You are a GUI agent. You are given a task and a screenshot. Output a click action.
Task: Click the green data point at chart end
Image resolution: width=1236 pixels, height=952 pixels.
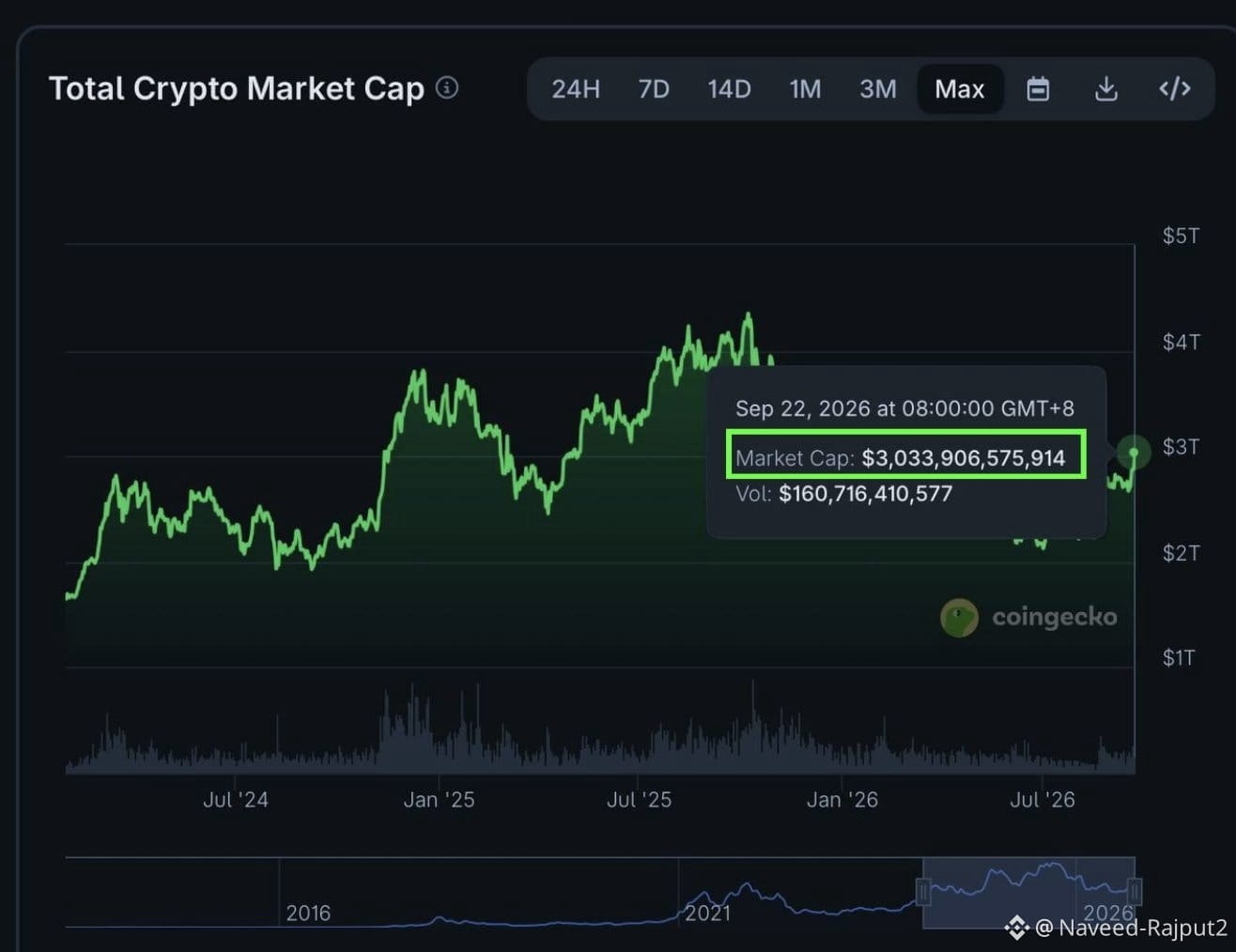click(1134, 453)
